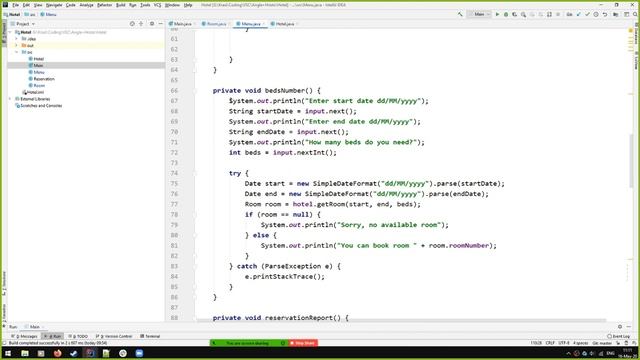Open the TODO tool window
Viewport: 640px width, 360px height.
(x=78, y=336)
